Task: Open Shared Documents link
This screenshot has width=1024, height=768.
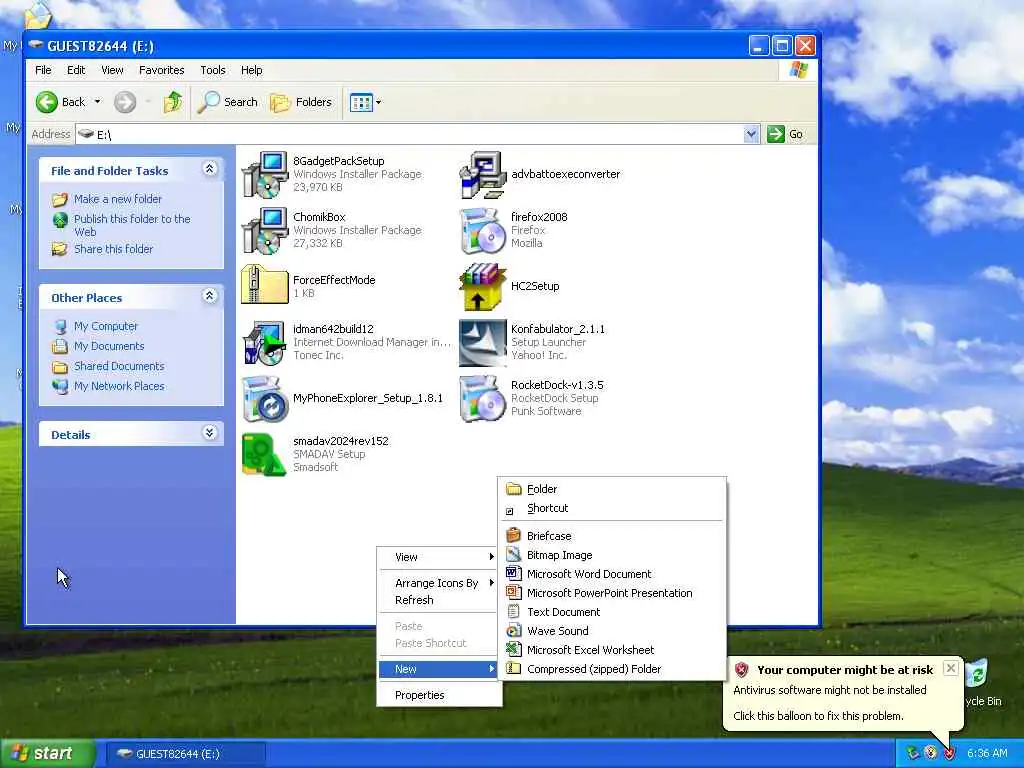Action: coord(119,366)
